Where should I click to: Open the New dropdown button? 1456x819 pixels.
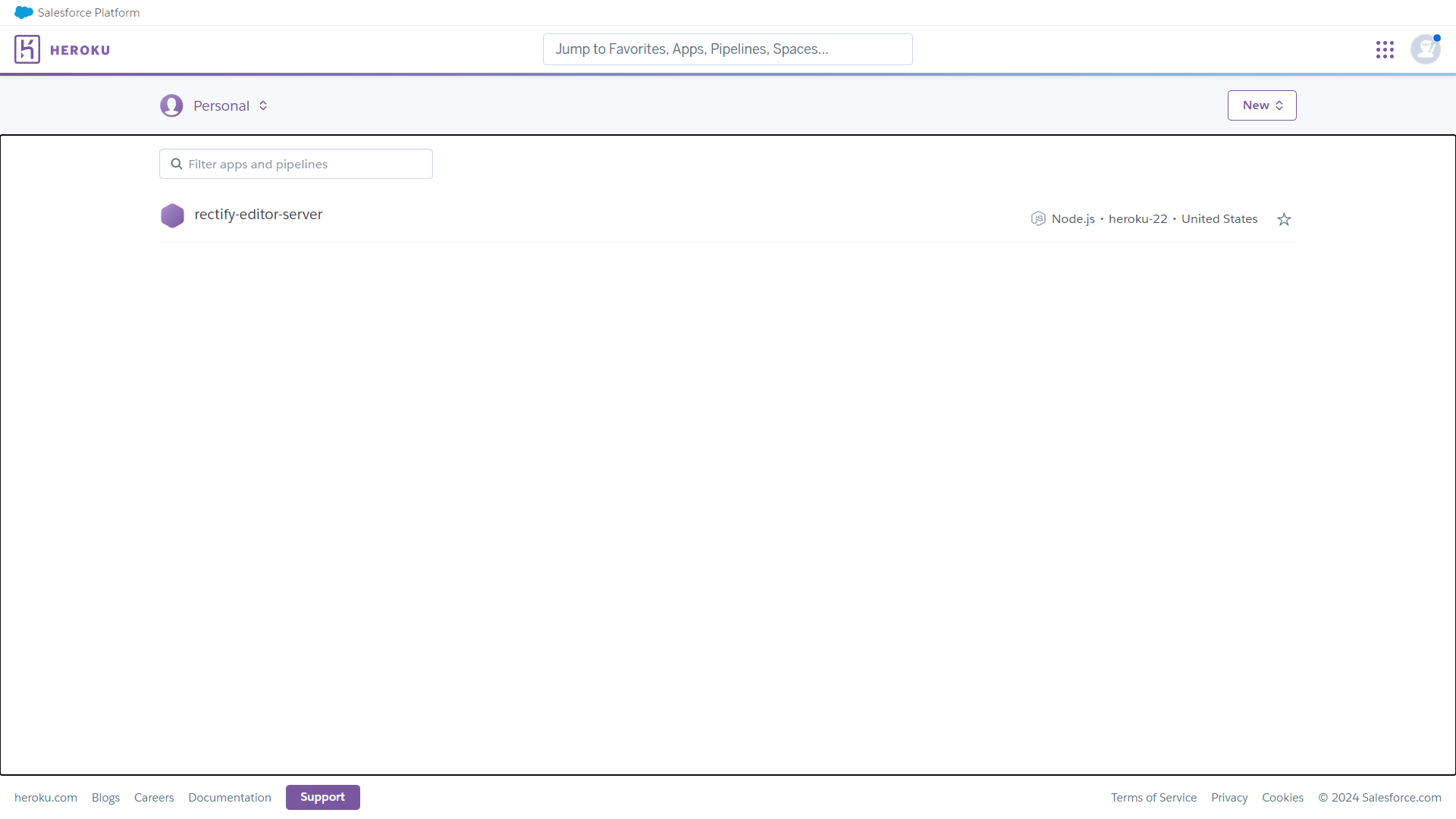click(x=1262, y=105)
